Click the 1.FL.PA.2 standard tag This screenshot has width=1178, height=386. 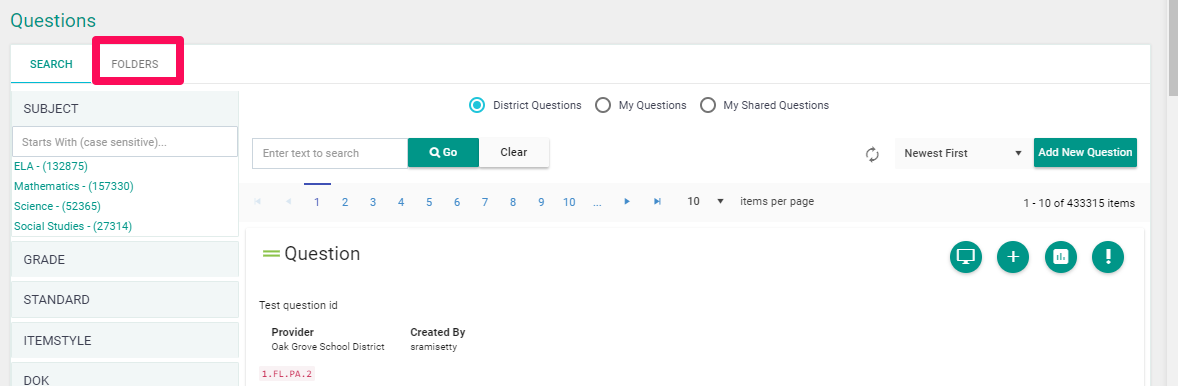pos(287,373)
